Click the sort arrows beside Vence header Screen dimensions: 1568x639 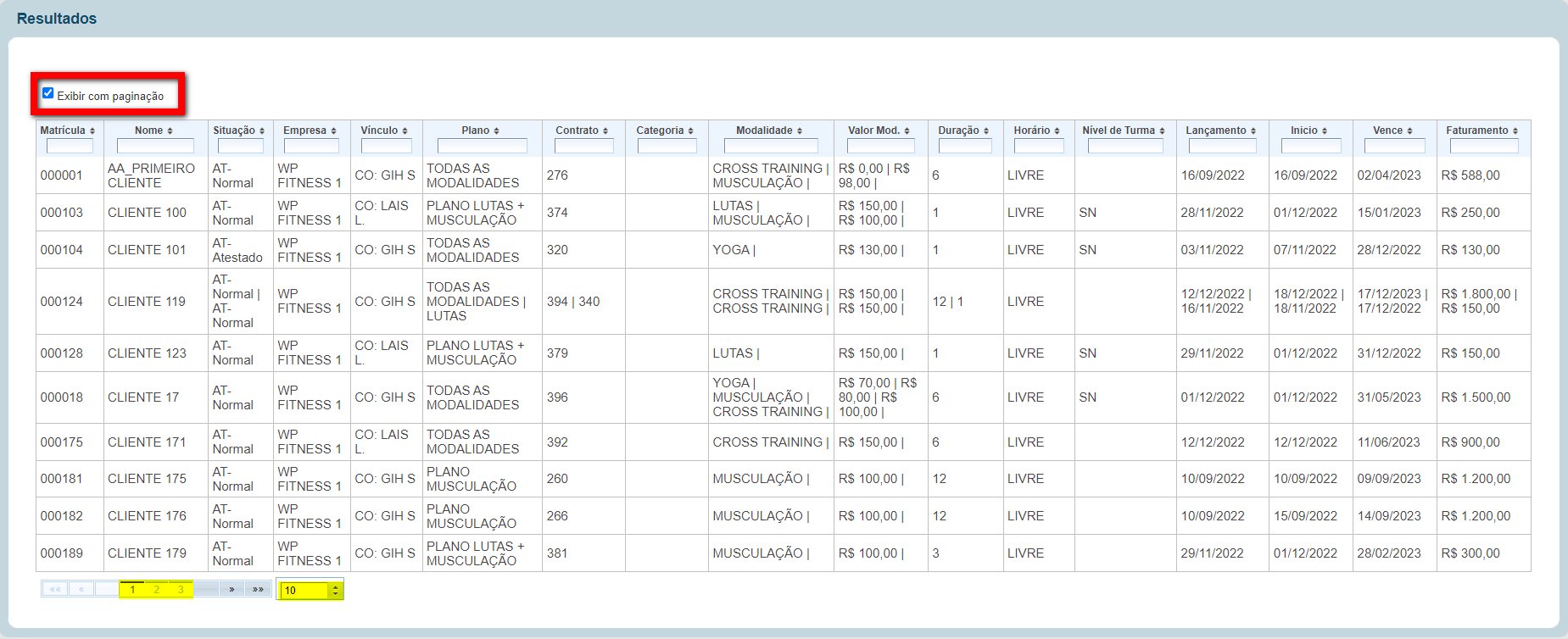click(1409, 131)
